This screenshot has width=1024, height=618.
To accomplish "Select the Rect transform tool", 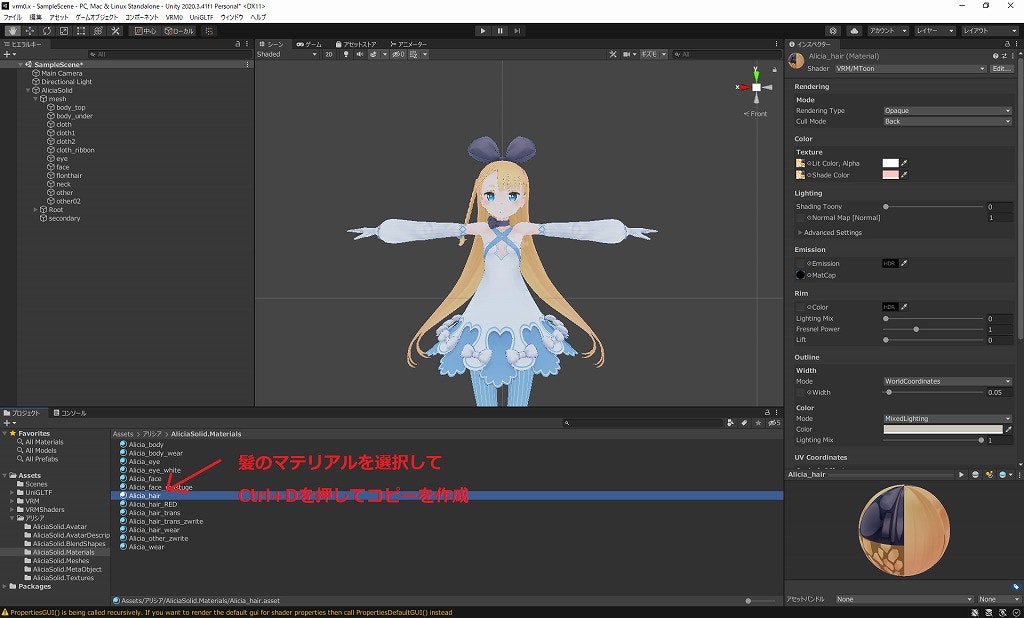I will click(x=80, y=31).
